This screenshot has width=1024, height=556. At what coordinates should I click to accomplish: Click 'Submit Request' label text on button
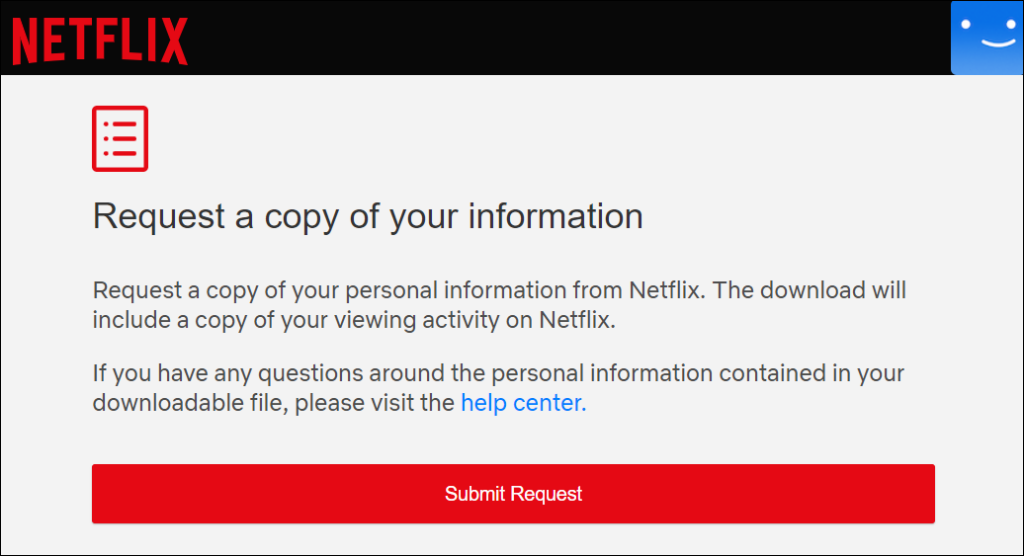tap(513, 494)
